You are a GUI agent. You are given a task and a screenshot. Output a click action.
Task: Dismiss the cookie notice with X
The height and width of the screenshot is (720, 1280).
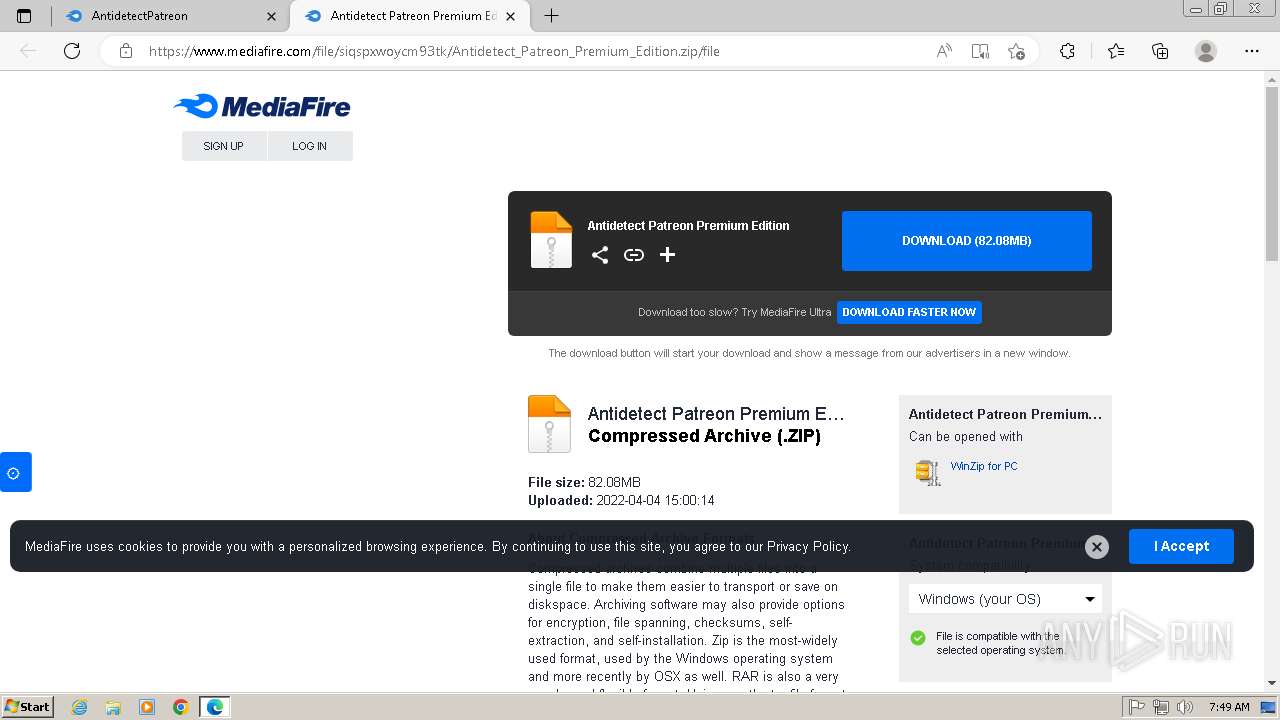point(1097,547)
